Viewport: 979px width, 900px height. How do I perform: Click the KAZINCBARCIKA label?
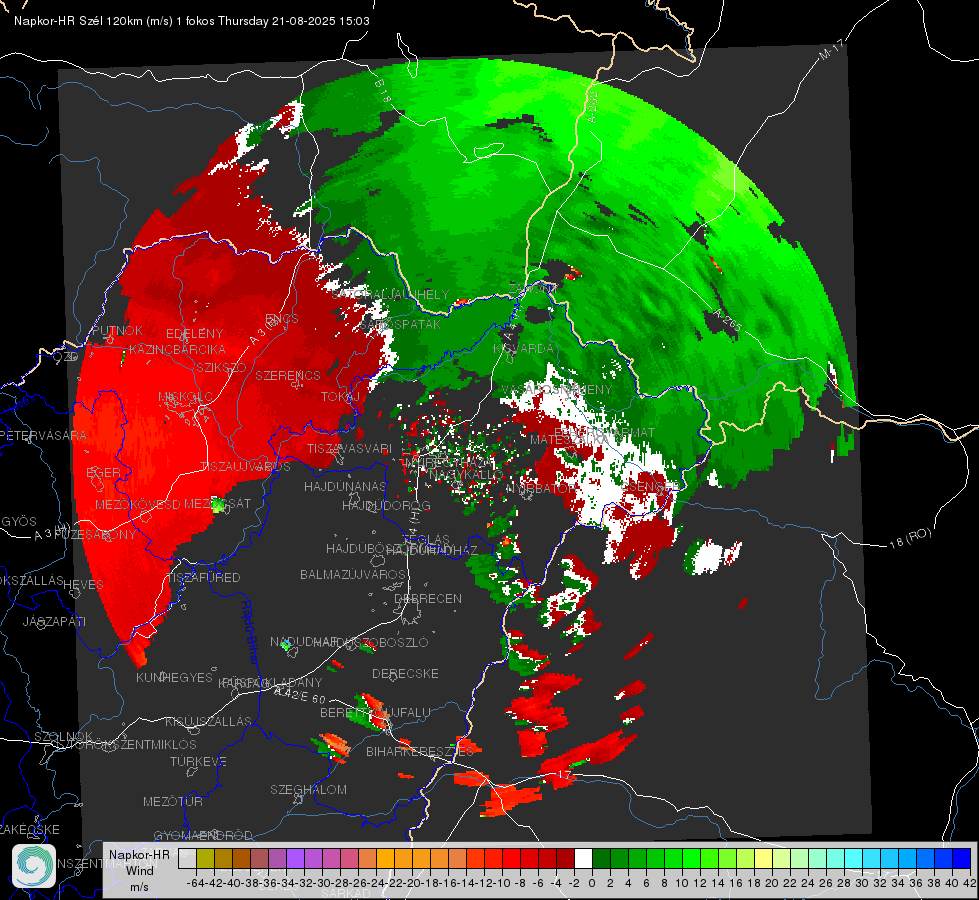click(x=177, y=349)
